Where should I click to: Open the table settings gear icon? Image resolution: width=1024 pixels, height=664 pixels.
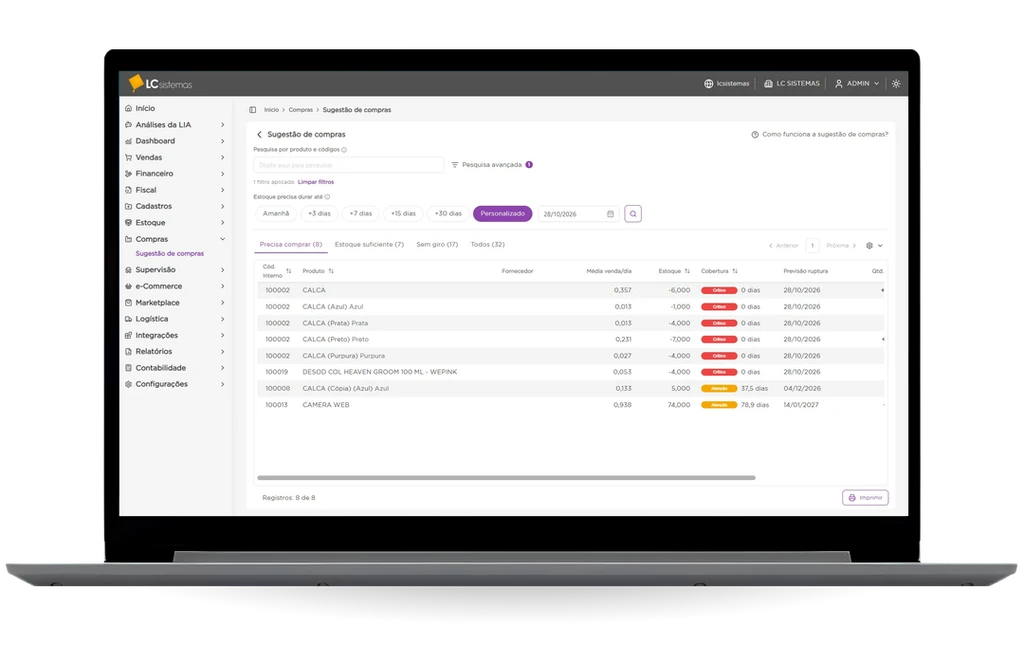pos(869,245)
